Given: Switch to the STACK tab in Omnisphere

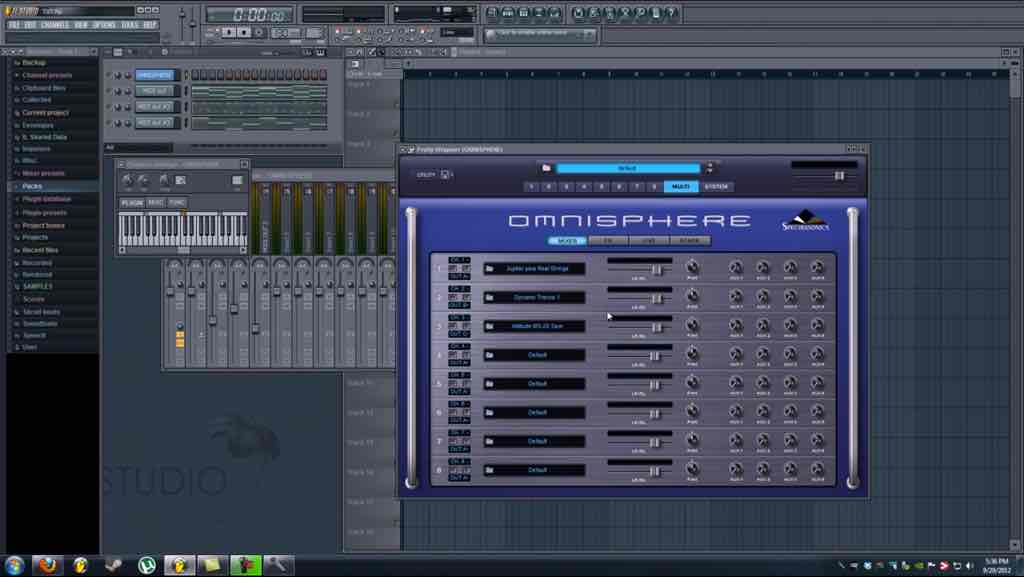Looking at the screenshot, I should point(690,241).
